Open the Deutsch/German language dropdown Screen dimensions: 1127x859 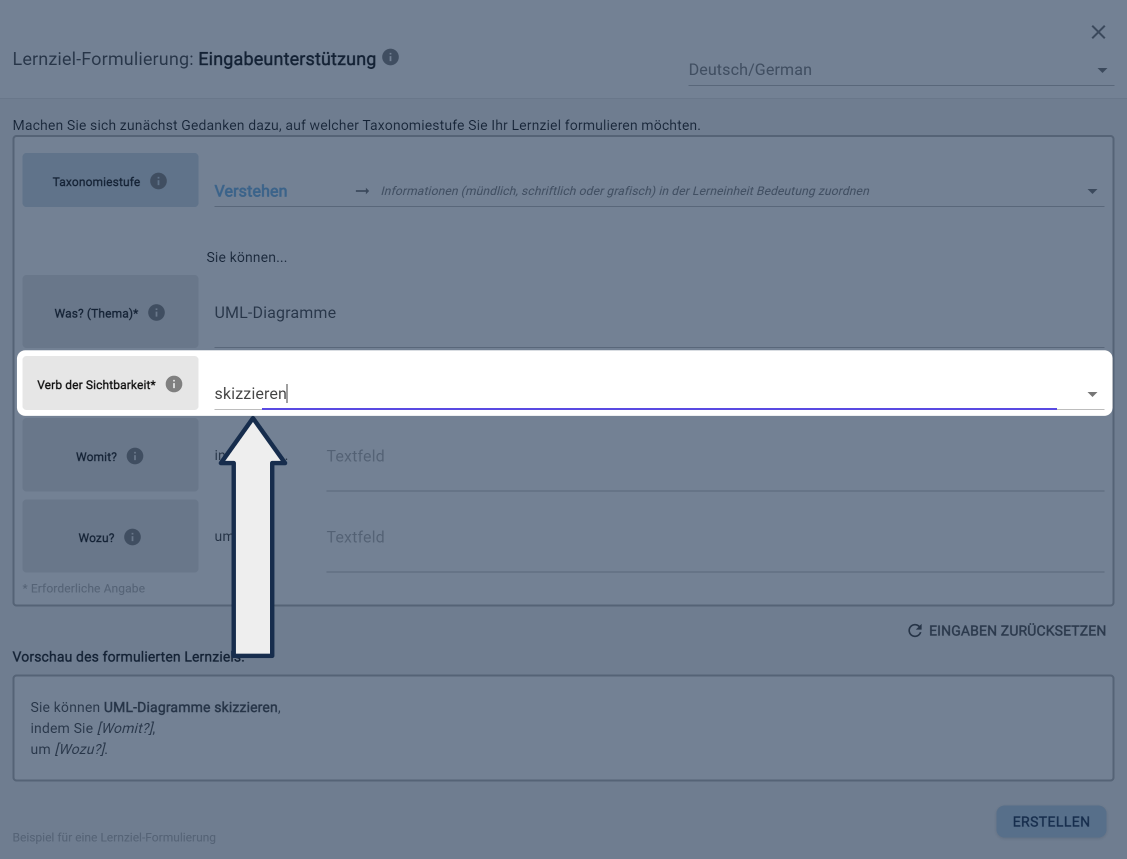click(x=1102, y=70)
